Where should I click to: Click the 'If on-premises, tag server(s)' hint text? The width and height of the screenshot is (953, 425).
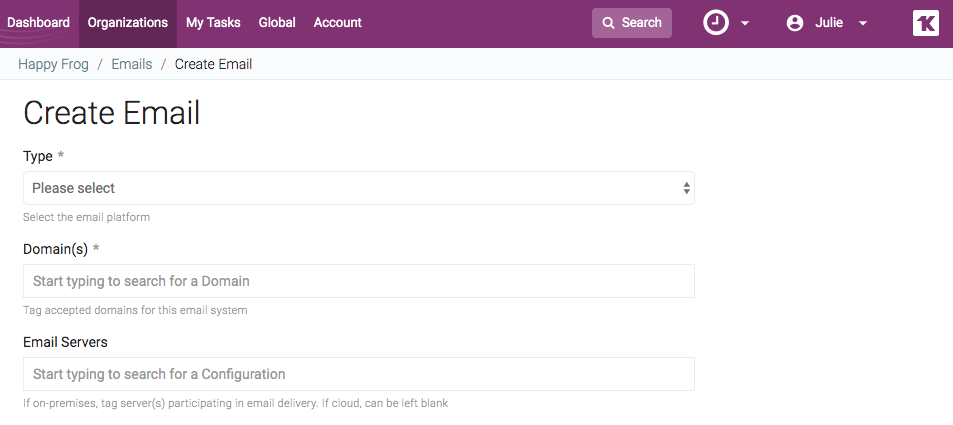(235, 403)
